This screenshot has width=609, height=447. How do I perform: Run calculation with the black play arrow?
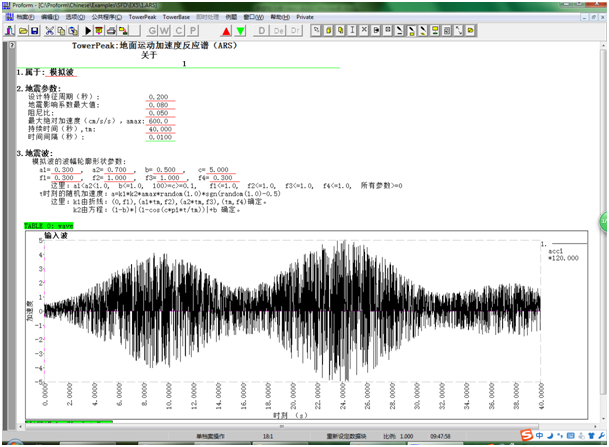[88, 31]
